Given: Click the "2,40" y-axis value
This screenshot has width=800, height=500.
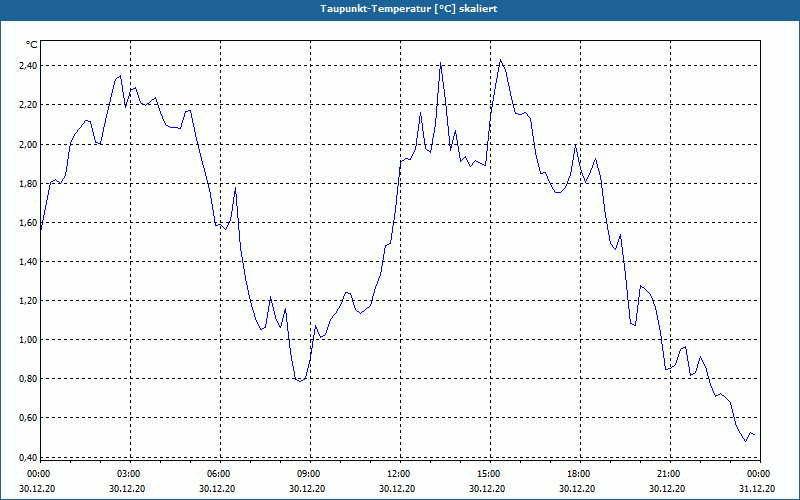Looking at the screenshot, I should [x=29, y=66].
